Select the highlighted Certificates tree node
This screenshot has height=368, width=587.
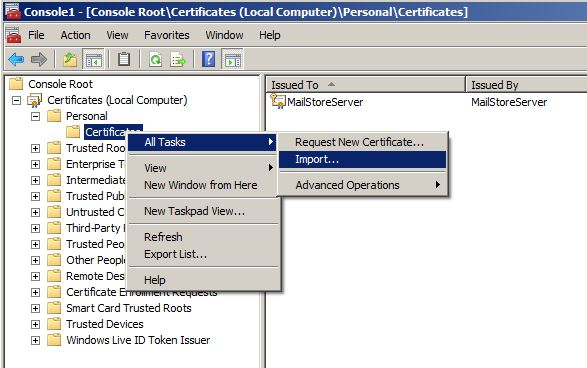113,132
